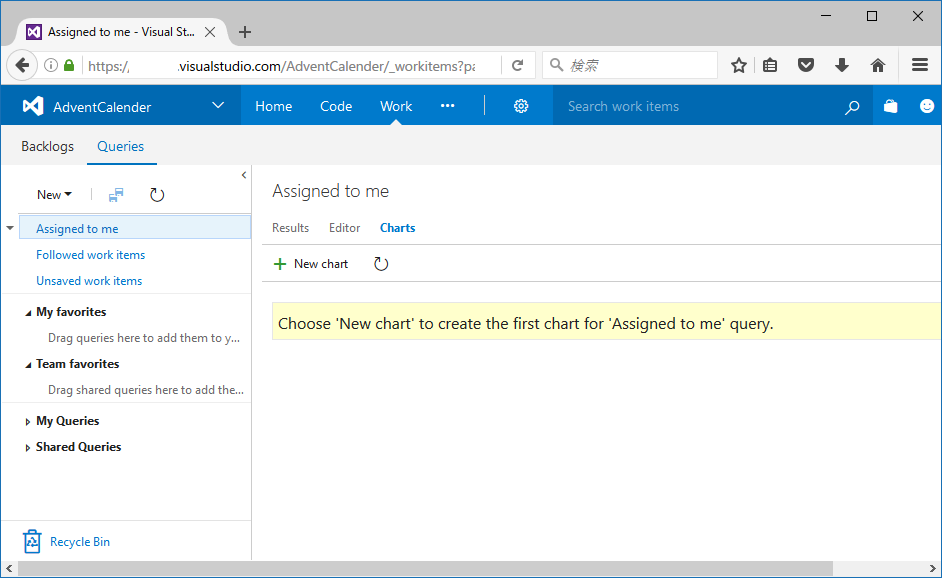The width and height of the screenshot is (942, 578).
Task: Open settings gear in the header
Action: [x=521, y=106]
